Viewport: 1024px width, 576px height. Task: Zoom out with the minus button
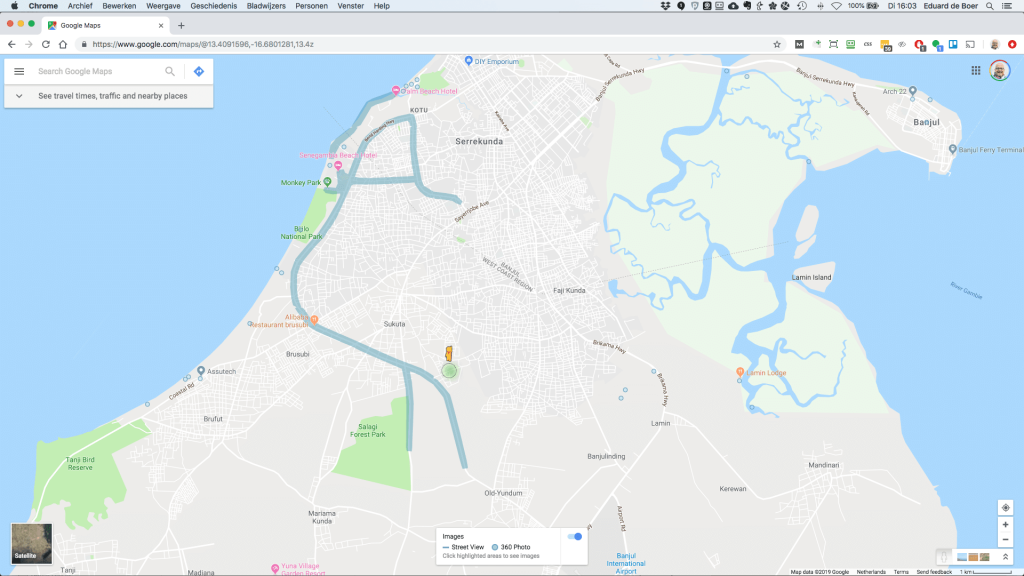click(1005, 540)
